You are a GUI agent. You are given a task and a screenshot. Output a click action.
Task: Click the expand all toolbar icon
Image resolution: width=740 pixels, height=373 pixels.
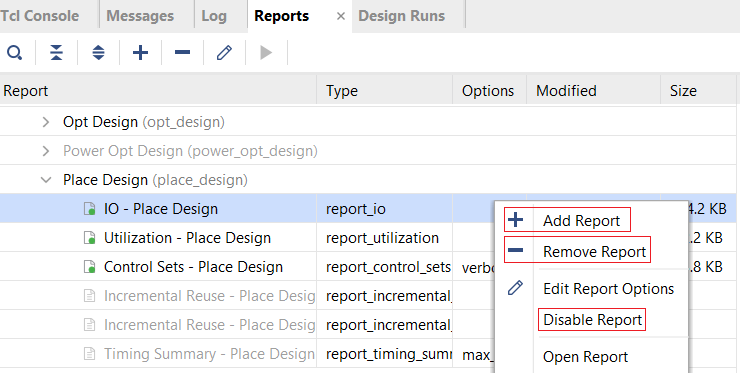98,52
